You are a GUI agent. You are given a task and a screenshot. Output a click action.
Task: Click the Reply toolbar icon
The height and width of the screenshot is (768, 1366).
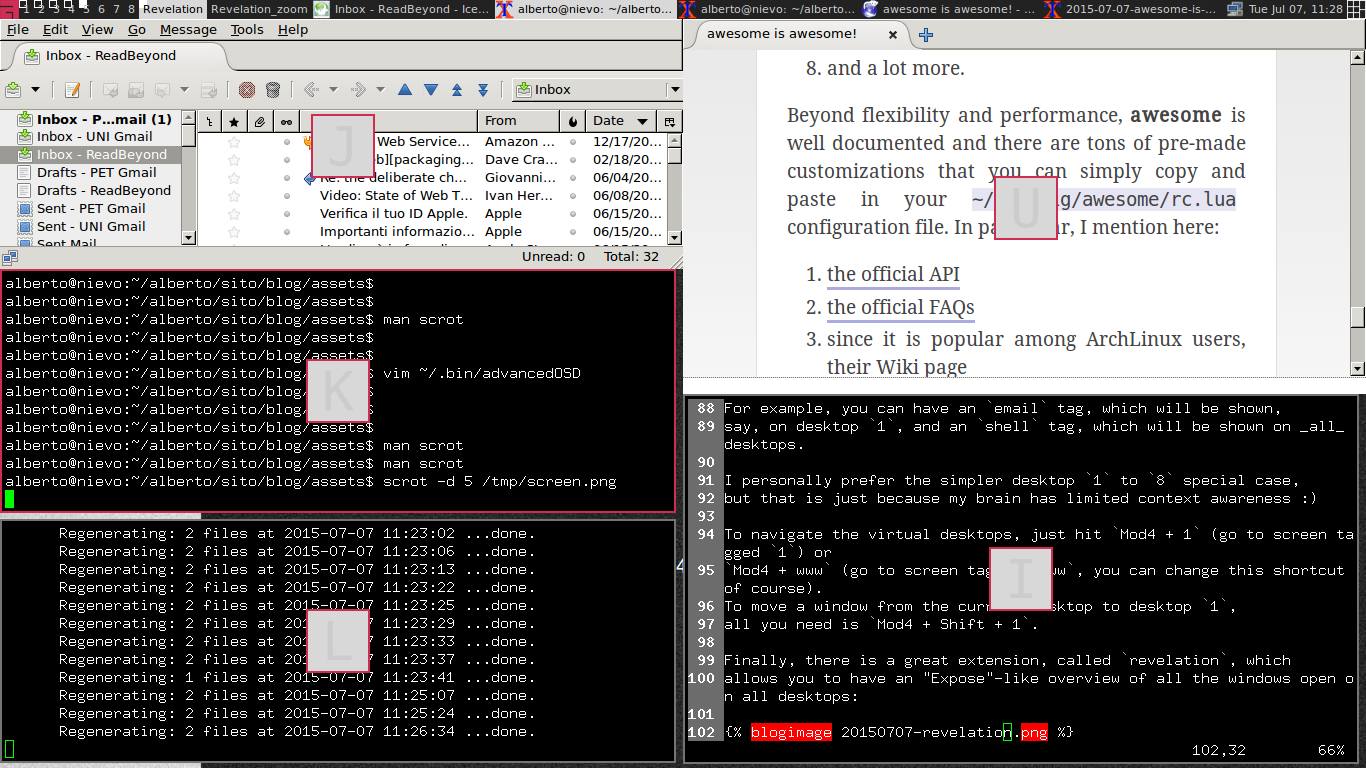point(110,90)
